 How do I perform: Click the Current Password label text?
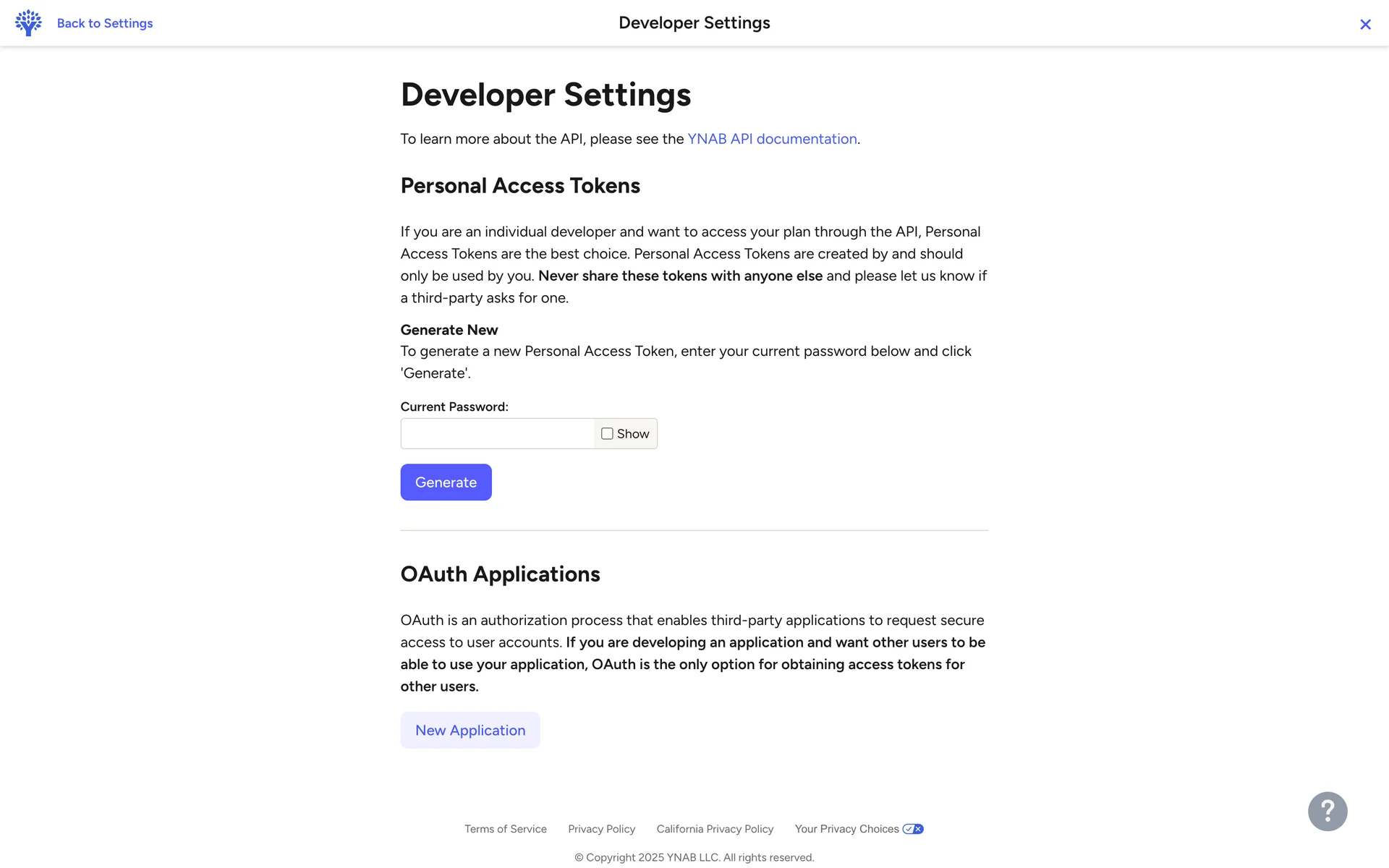454,407
